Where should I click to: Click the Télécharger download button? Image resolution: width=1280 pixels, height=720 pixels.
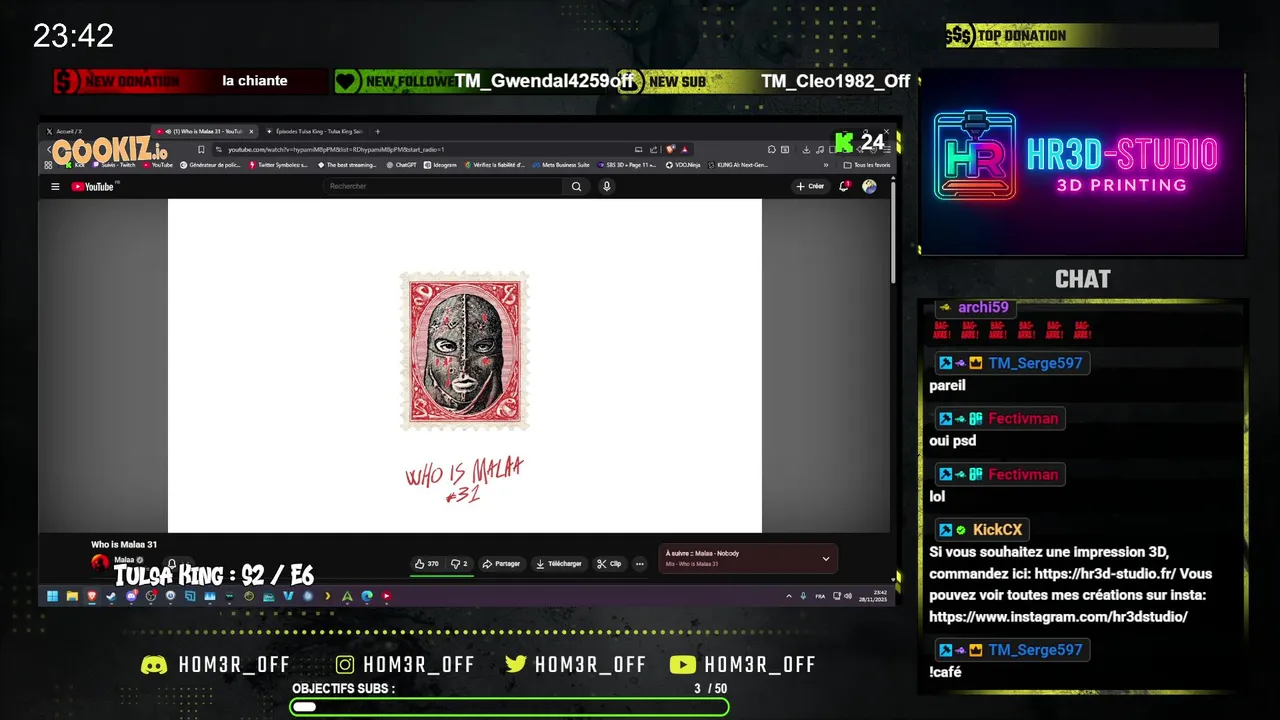(559, 564)
